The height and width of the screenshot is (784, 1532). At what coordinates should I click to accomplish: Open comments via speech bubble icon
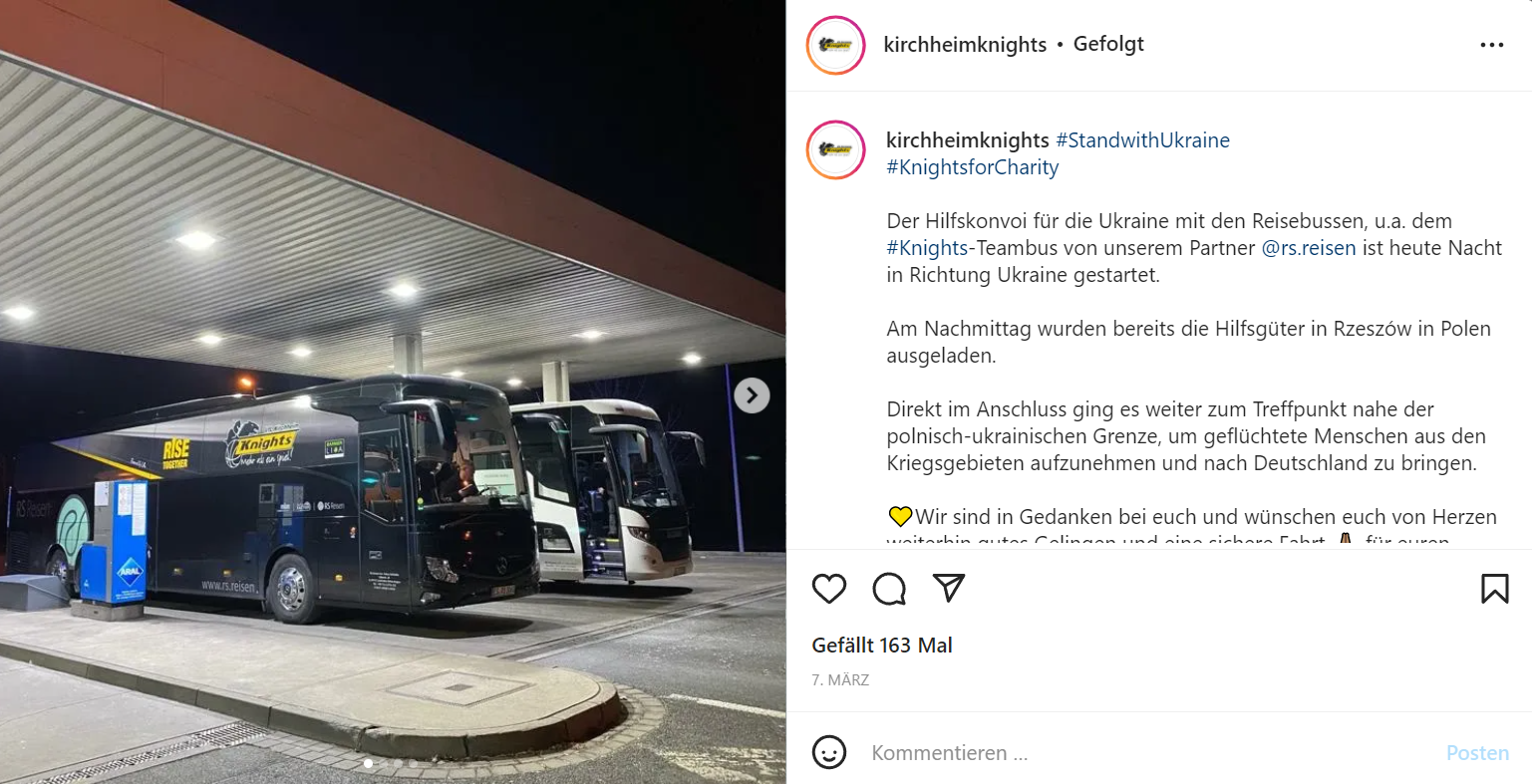889,589
